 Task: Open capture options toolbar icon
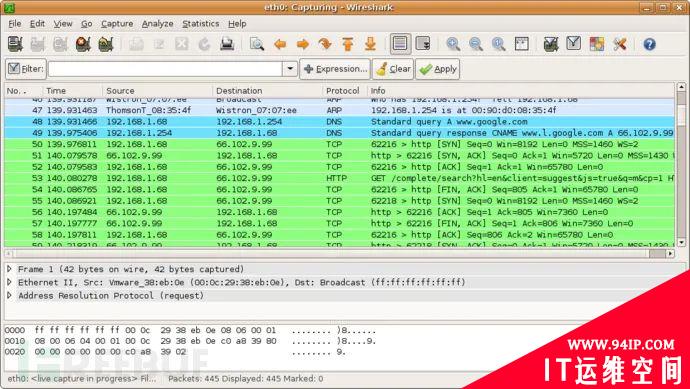tap(38, 44)
